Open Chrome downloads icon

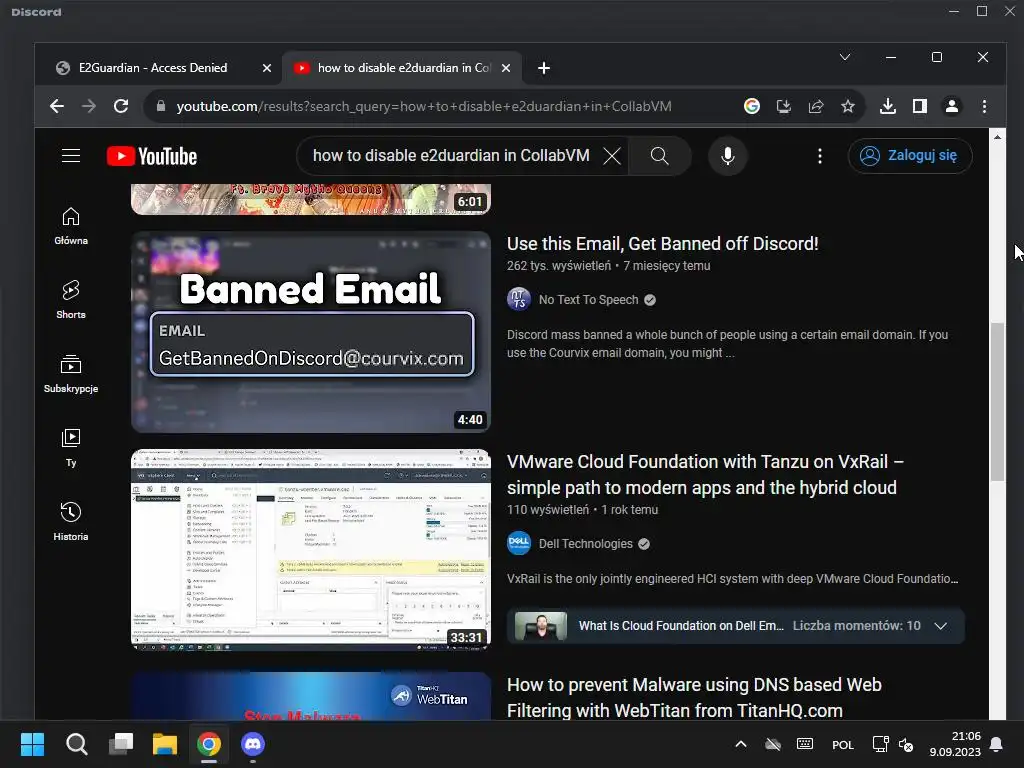888,106
